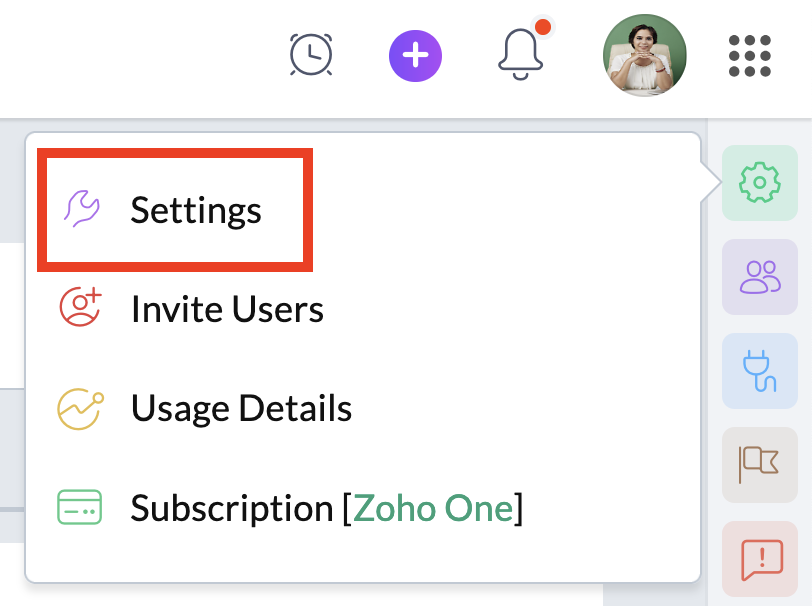The image size is (812, 606).
Task: Open the reminders alarm clock icon
Action: point(311,54)
